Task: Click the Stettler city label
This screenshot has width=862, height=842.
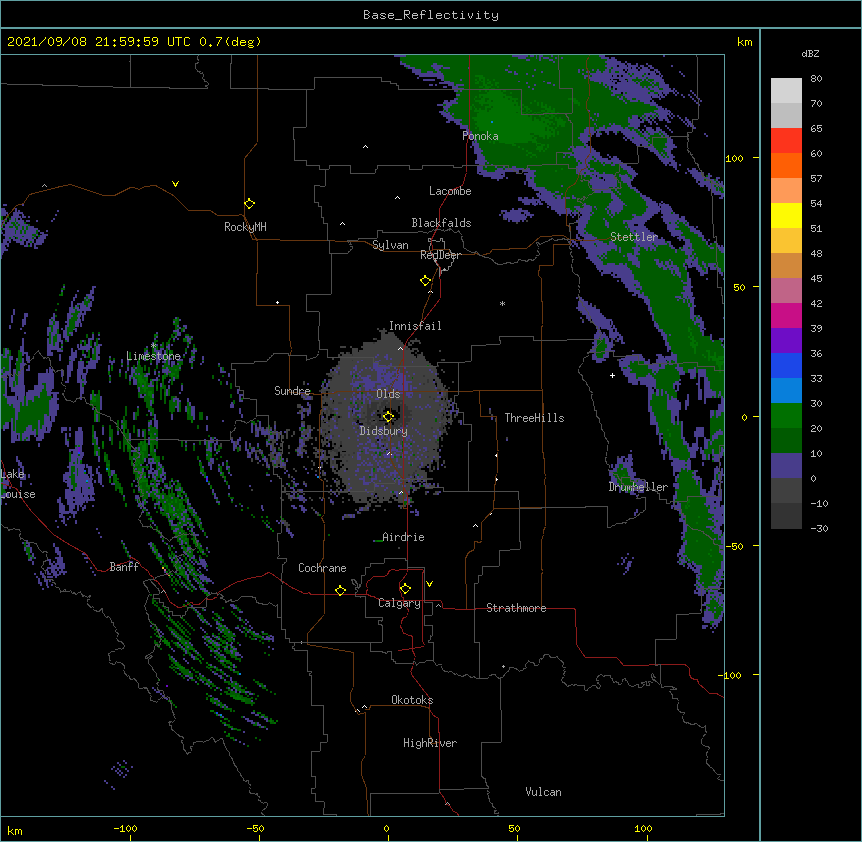Action: [x=634, y=237]
